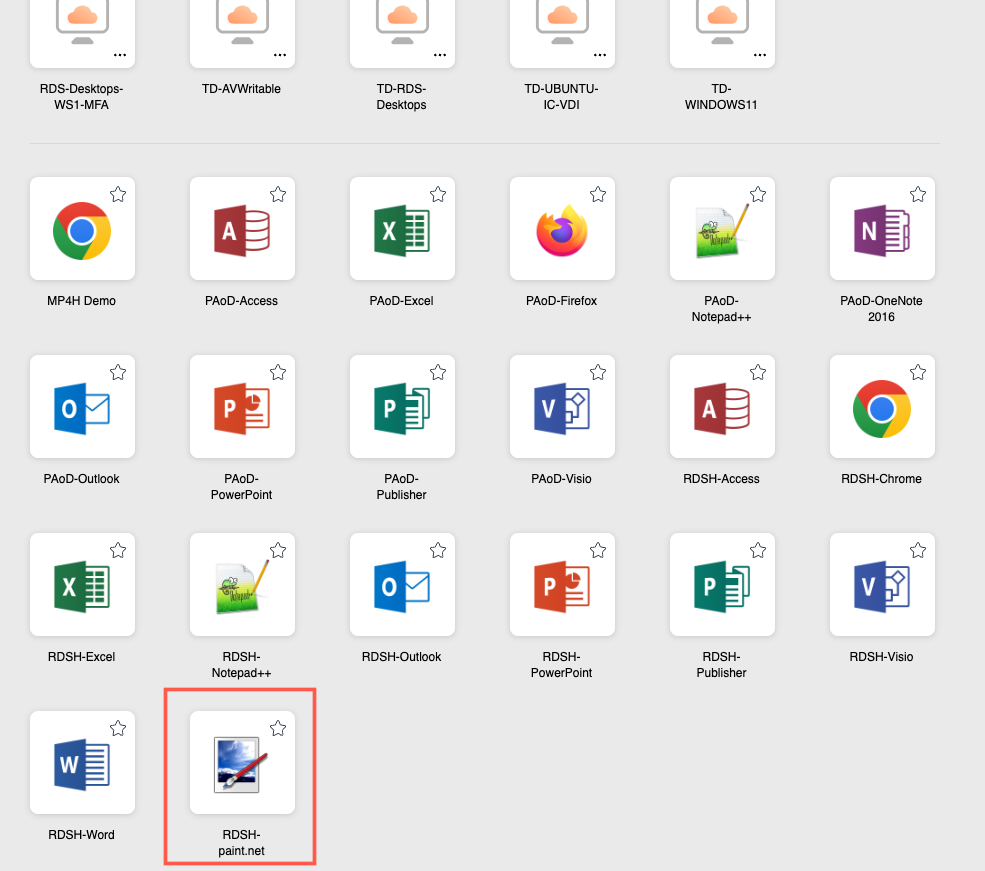Toggle favorite star on PAoD-Access

click(278, 194)
